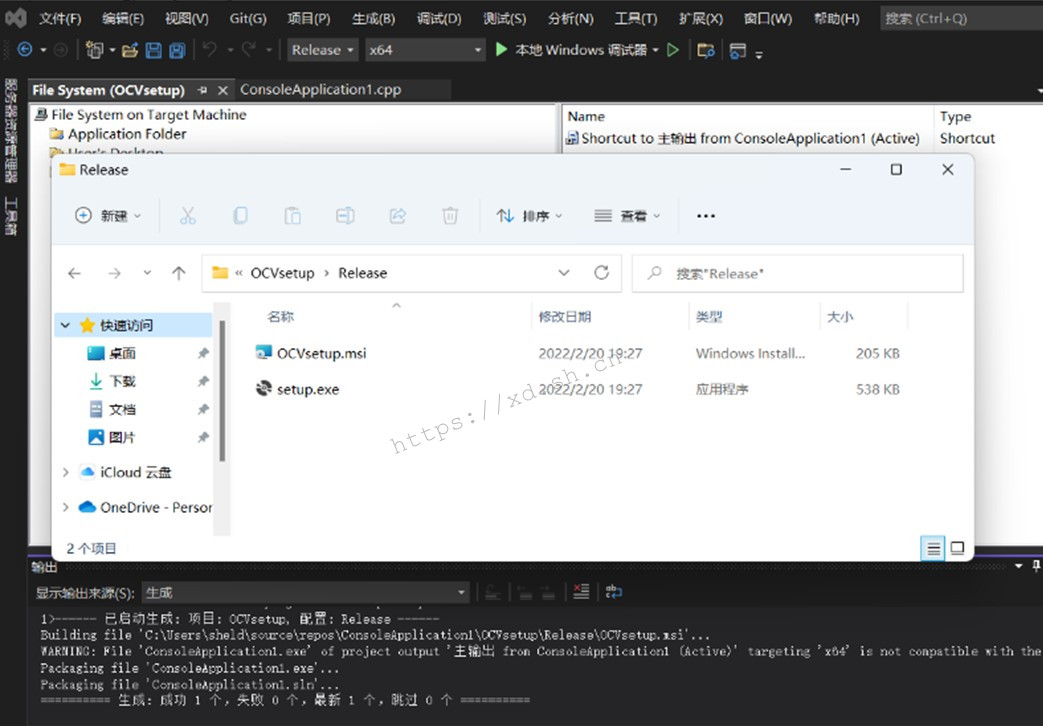Open the 排序 sort dropdown in Explorer

click(x=529, y=214)
